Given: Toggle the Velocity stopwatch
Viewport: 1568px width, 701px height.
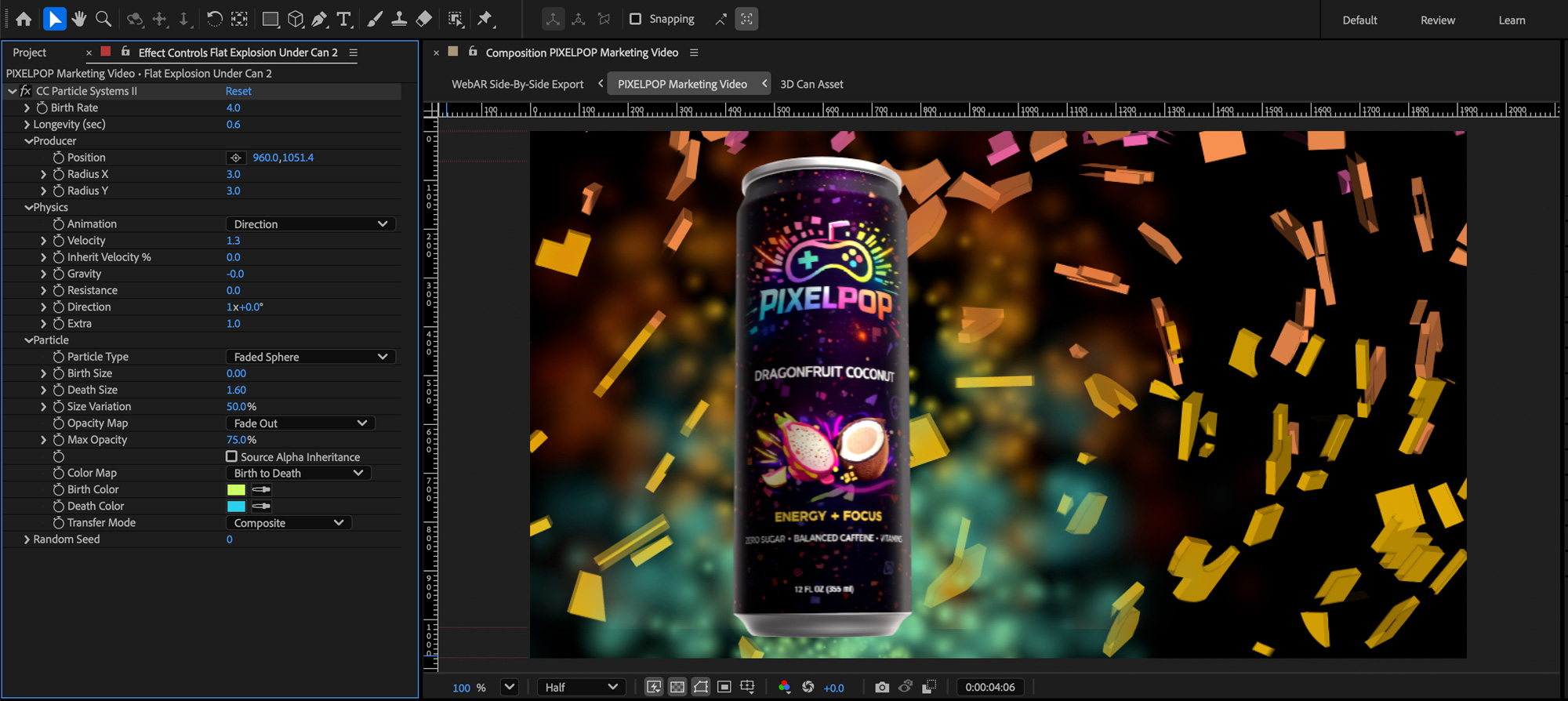Looking at the screenshot, I should pos(59,241).
